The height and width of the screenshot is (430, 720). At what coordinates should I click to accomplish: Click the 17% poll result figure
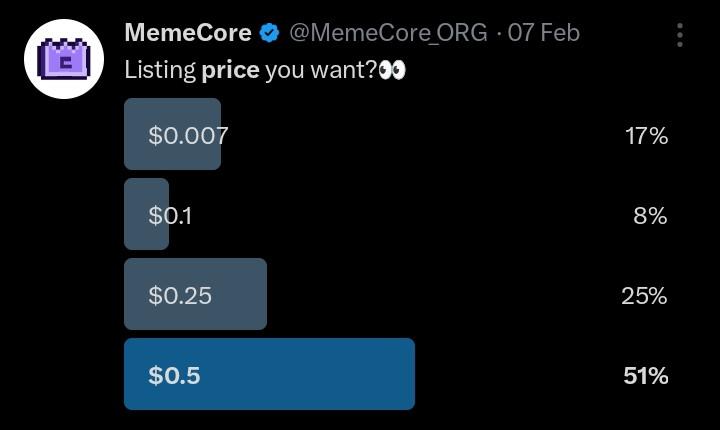coord(646,135)
